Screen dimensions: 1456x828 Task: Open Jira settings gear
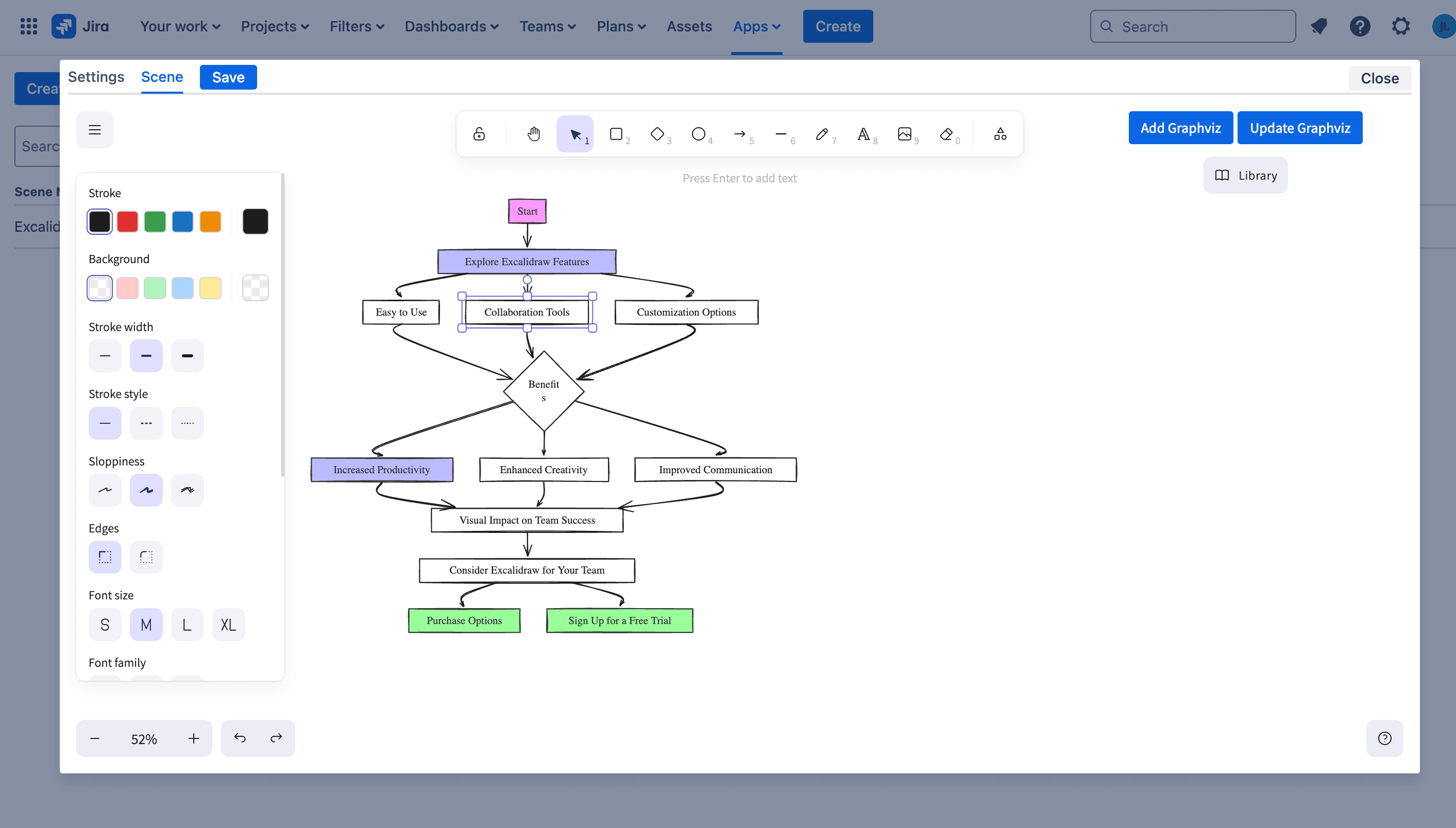1401,26
